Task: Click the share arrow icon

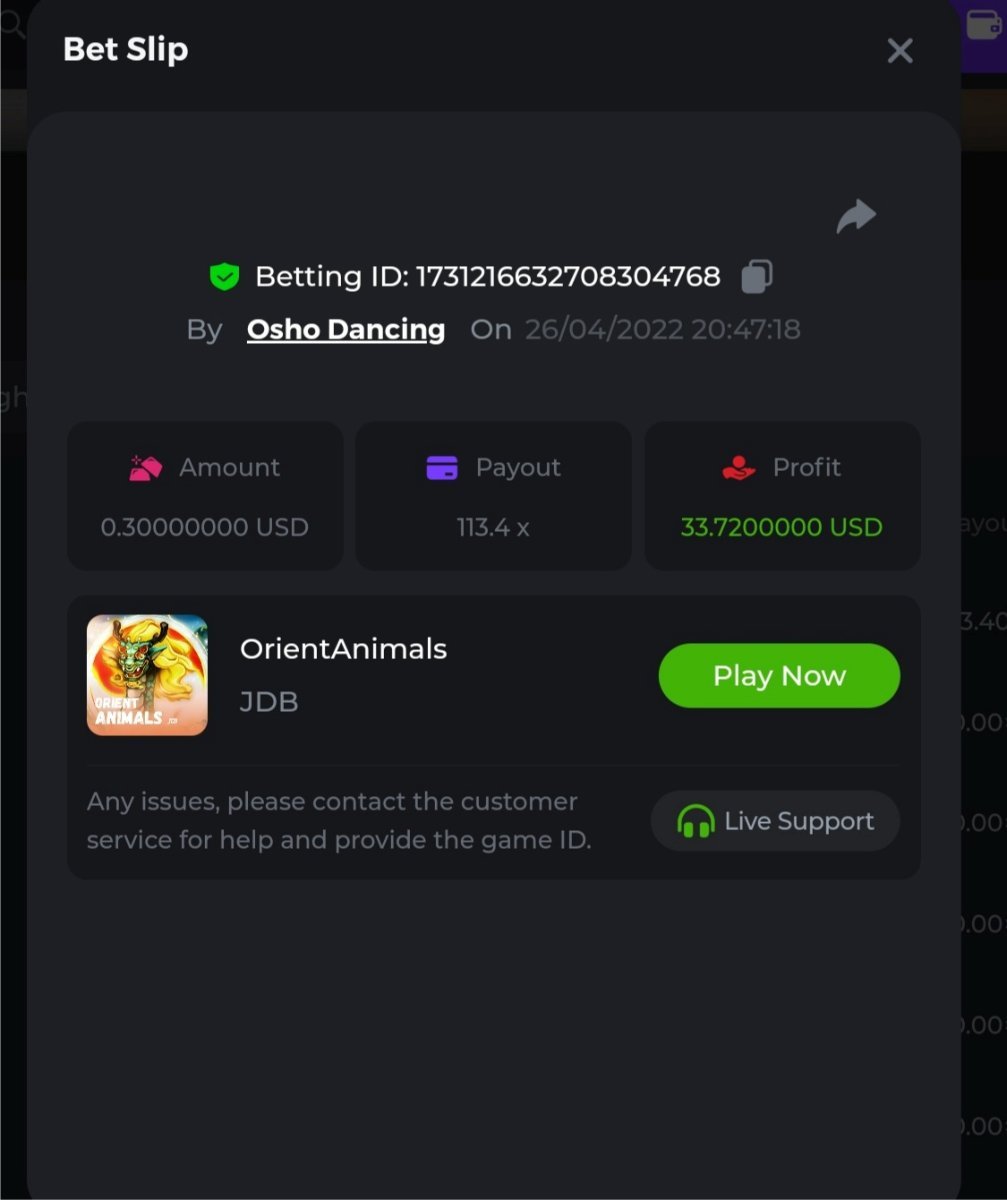Action: [x=856, y=216]
